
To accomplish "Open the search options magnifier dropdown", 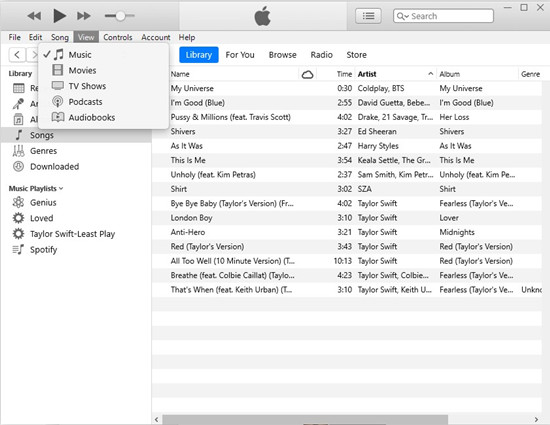I will [x=403, y=16].
